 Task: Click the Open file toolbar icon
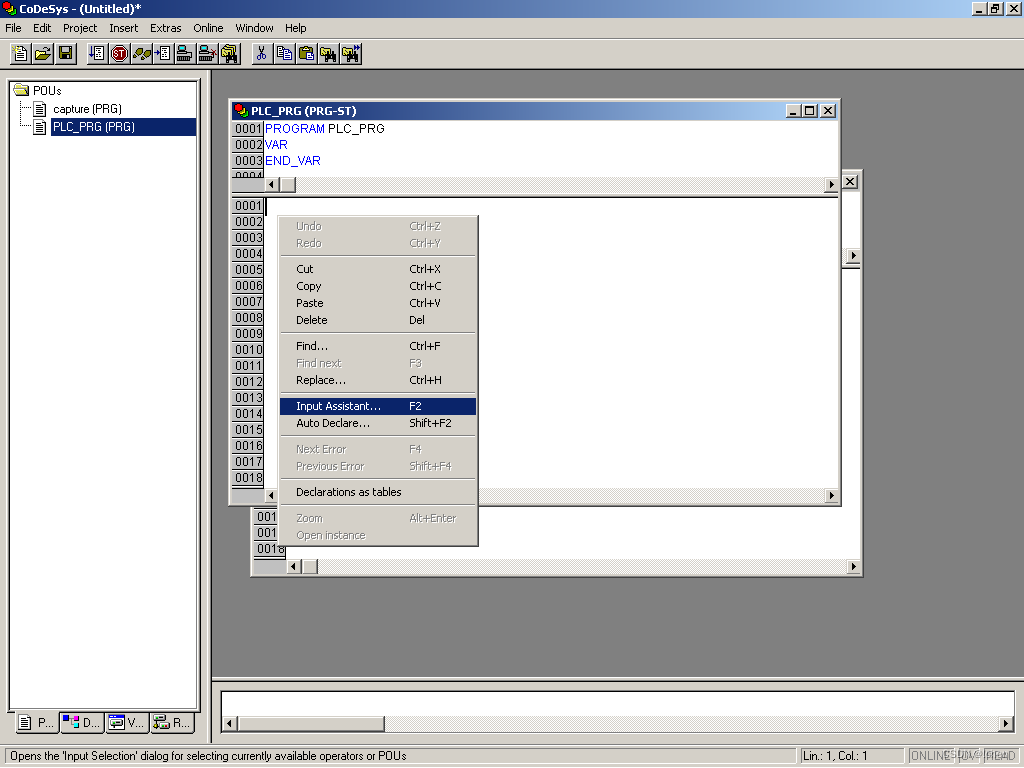[43, 54]
